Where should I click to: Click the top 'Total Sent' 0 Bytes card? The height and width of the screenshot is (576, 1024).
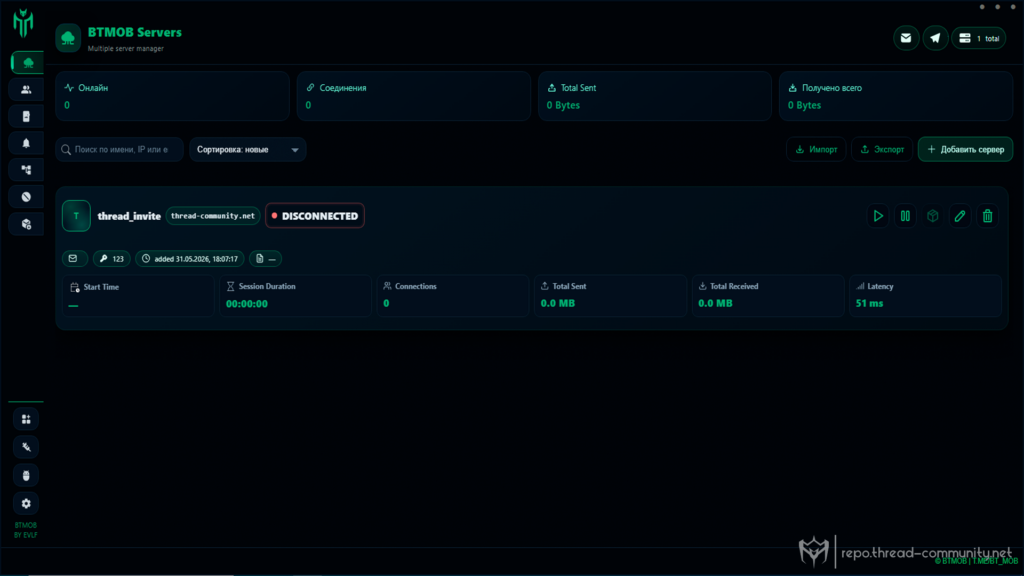coord(655,96)
